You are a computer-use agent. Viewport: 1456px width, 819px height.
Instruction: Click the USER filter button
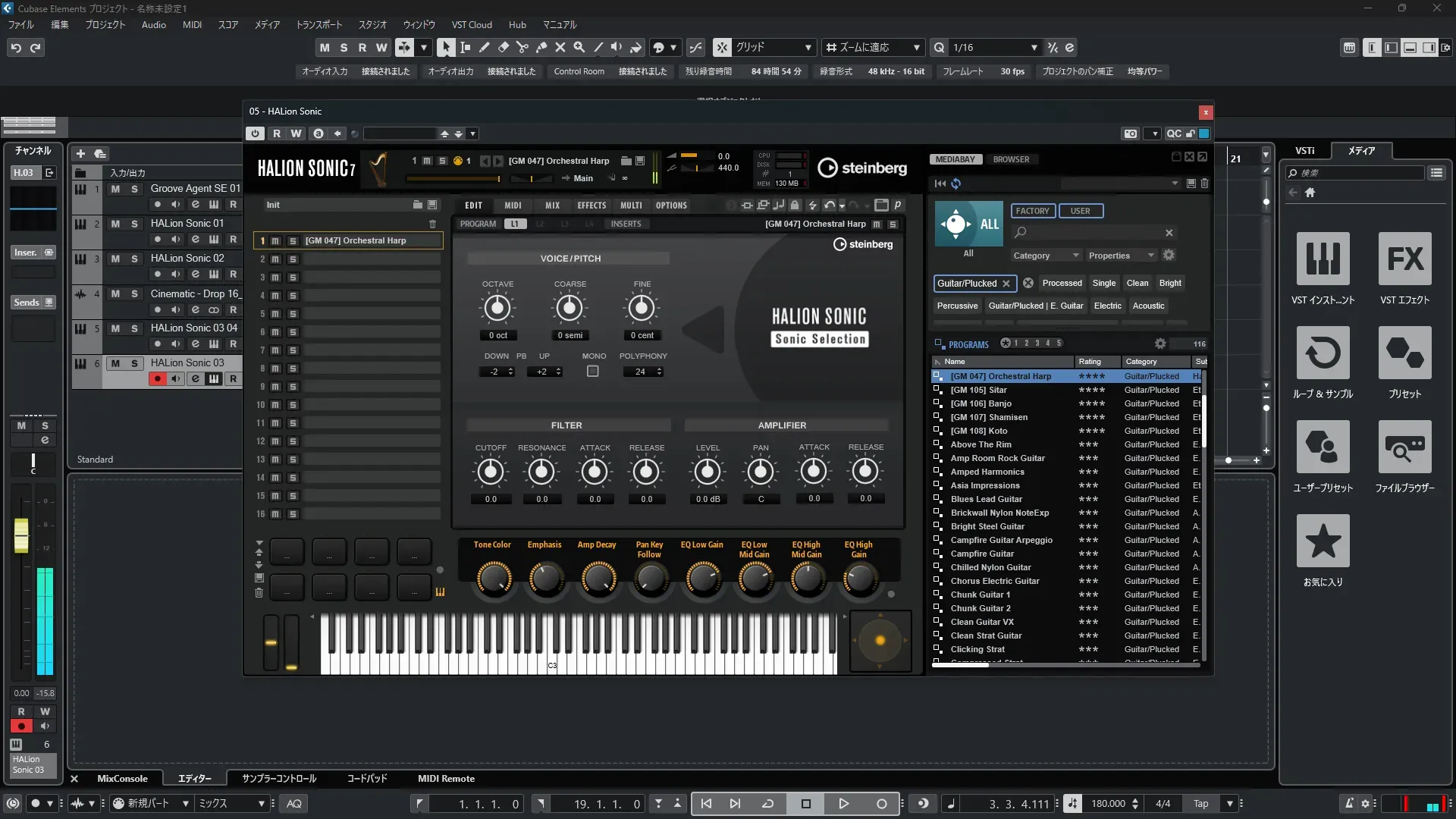[x=1080, y=211]
